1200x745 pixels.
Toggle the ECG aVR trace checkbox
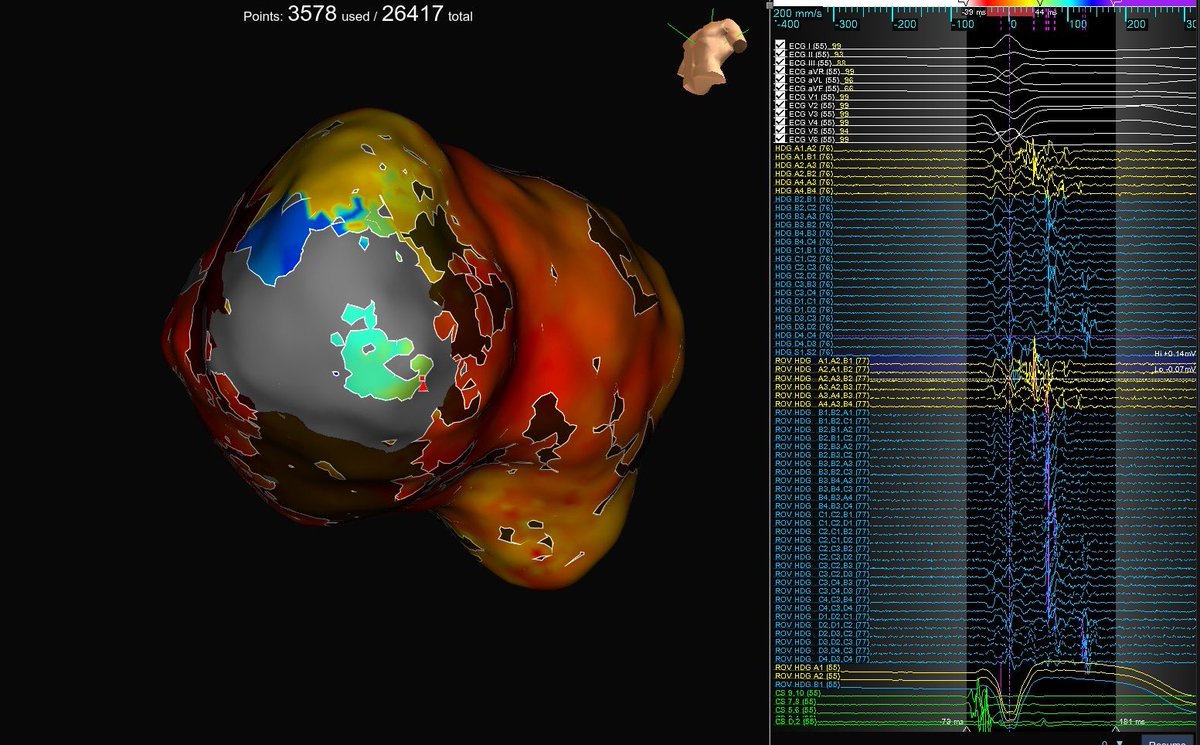pyautogui.click(x=780, y=72)
